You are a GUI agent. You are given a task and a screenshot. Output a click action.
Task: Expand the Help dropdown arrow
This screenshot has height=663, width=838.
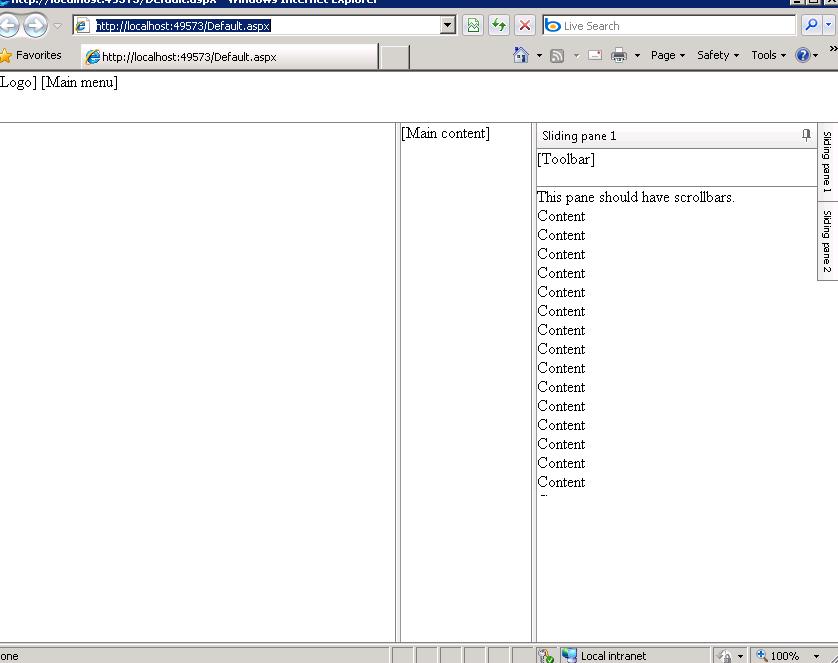click(816, 56)
